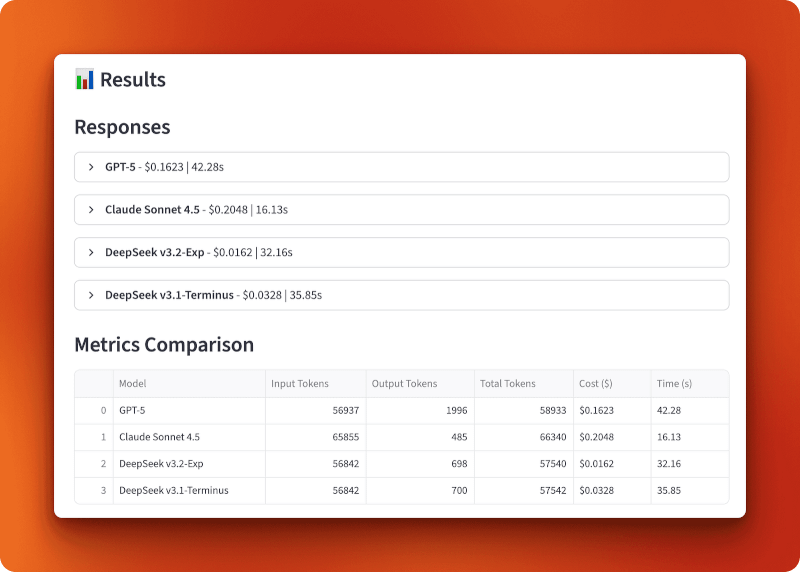Image resolution: width=800 pixels, height=572 pixels.
Task: Select the DeepSeek v3.1-Terminus table cell
Action: tap(189, 491)
